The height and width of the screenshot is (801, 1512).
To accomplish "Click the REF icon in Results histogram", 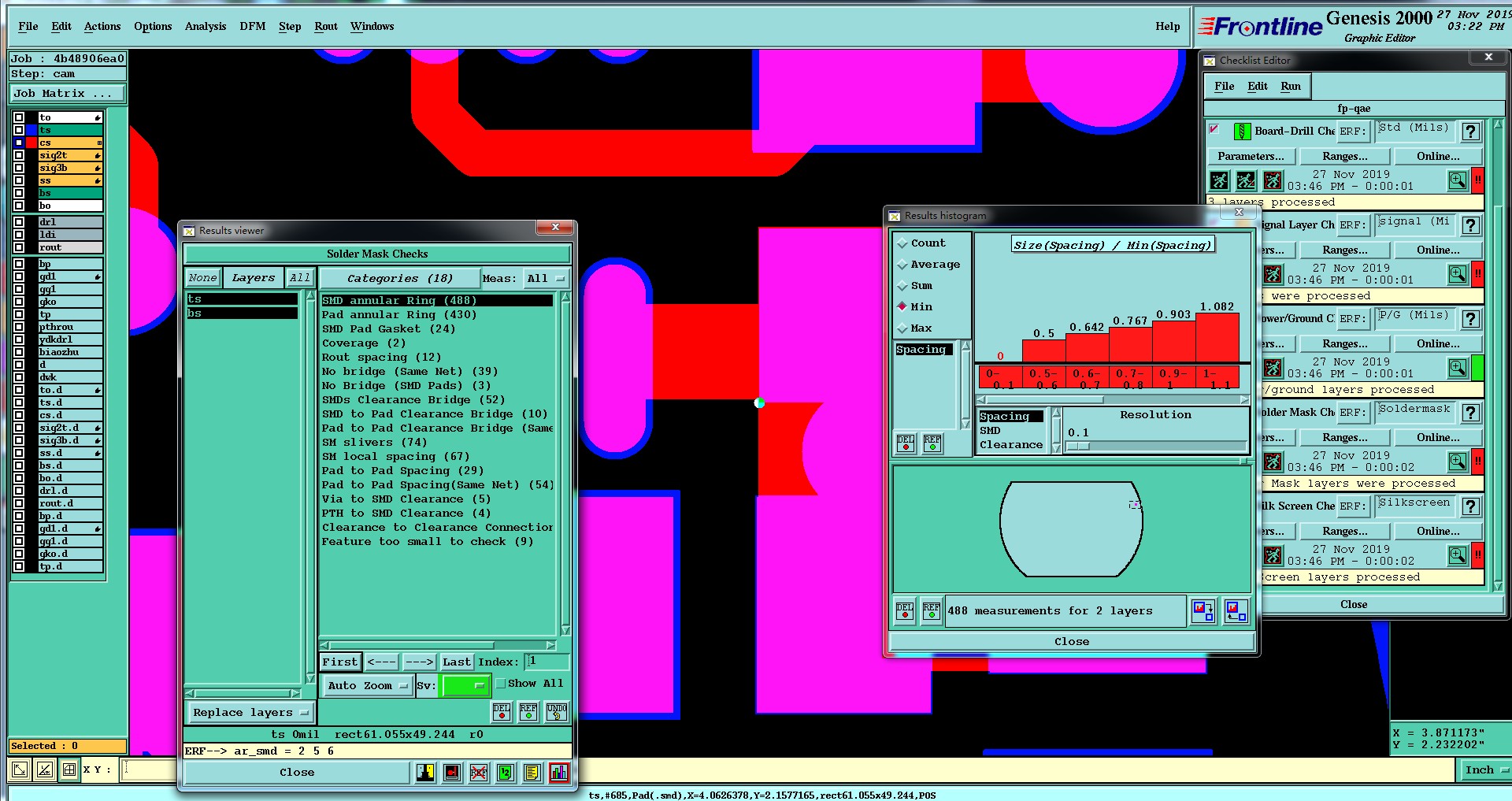I will coord(932,443).
